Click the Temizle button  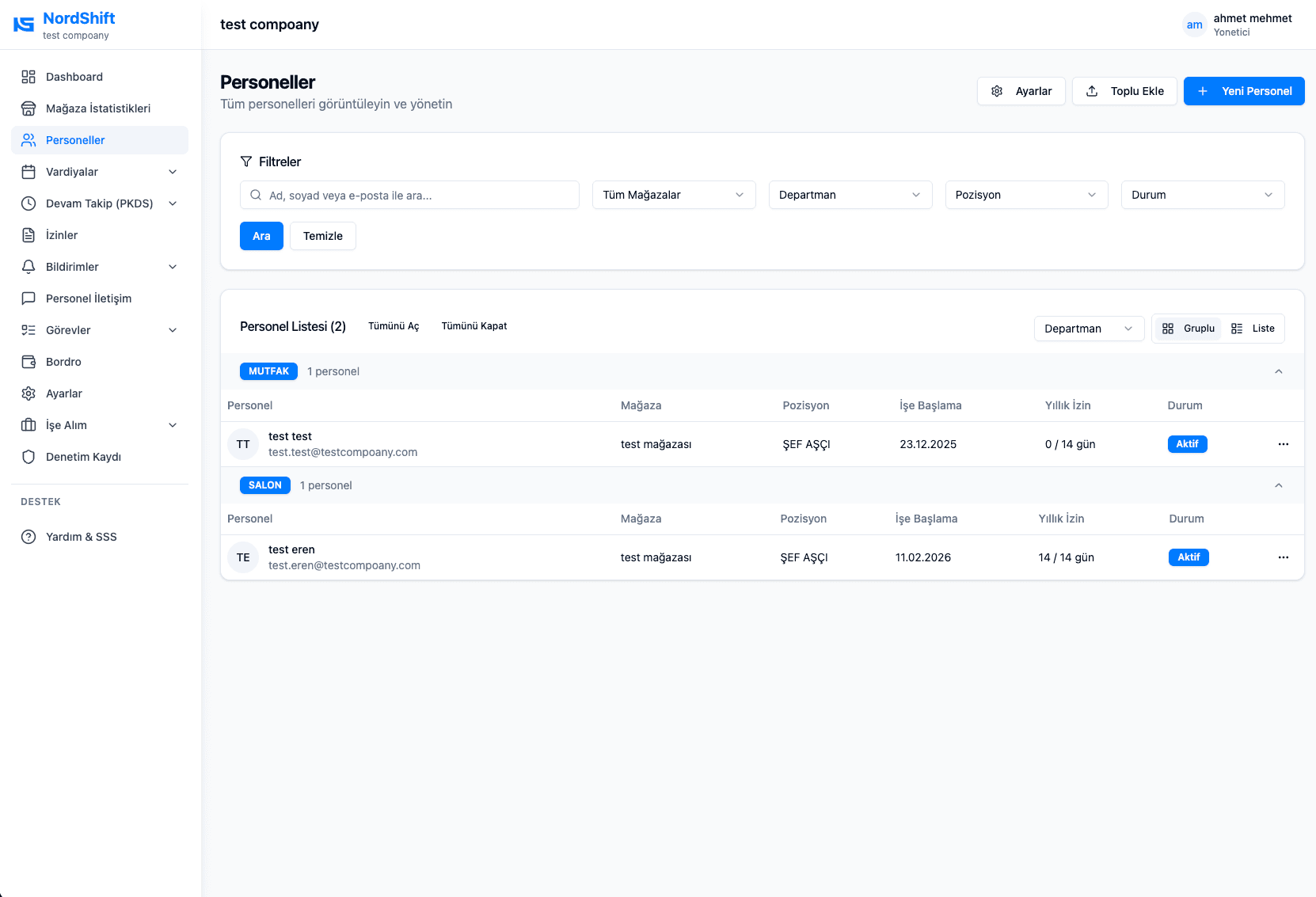(323, 236)
